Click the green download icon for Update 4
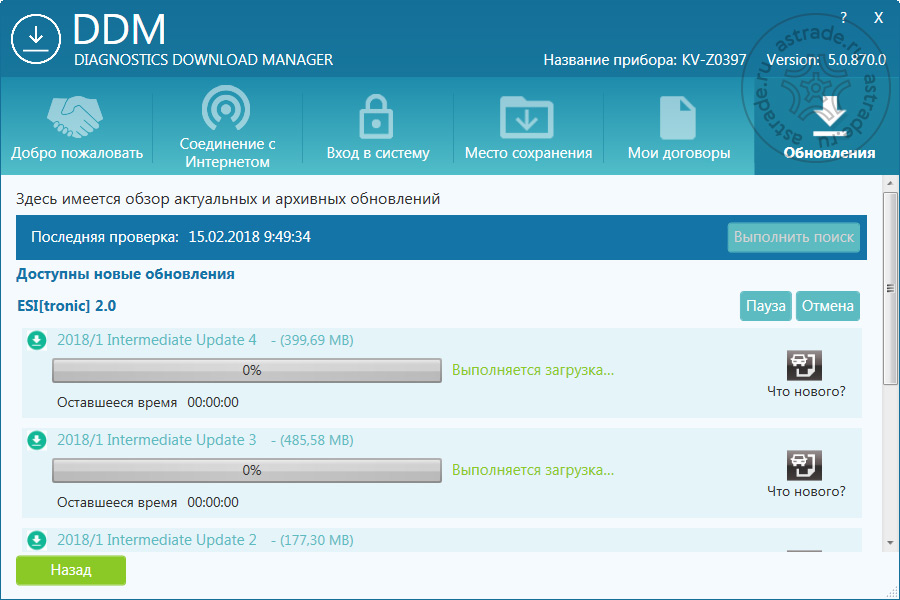 (37, 340)
